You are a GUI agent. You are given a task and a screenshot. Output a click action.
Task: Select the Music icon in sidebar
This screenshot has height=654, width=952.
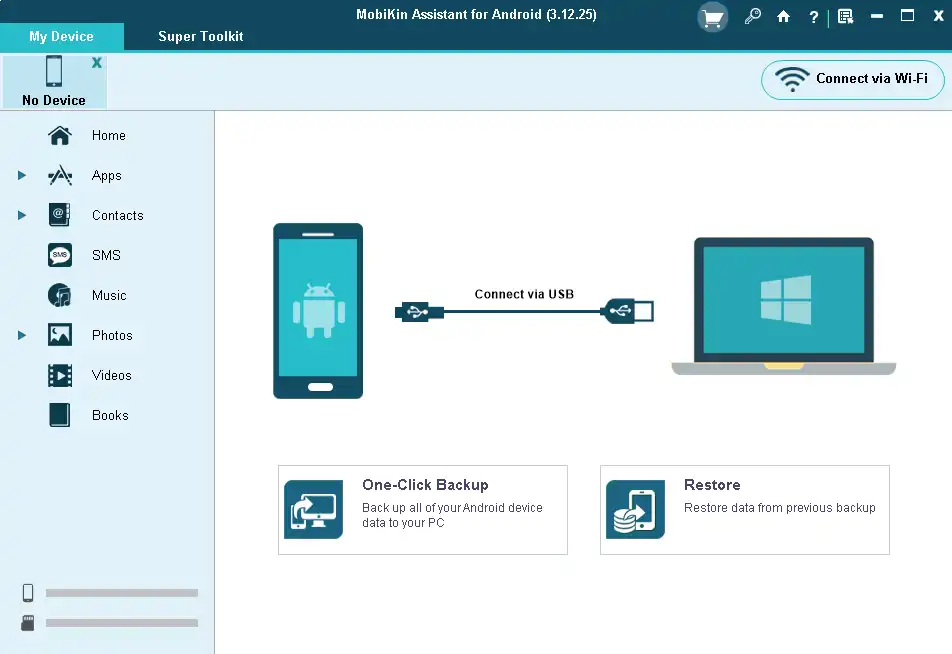point(60,295)
